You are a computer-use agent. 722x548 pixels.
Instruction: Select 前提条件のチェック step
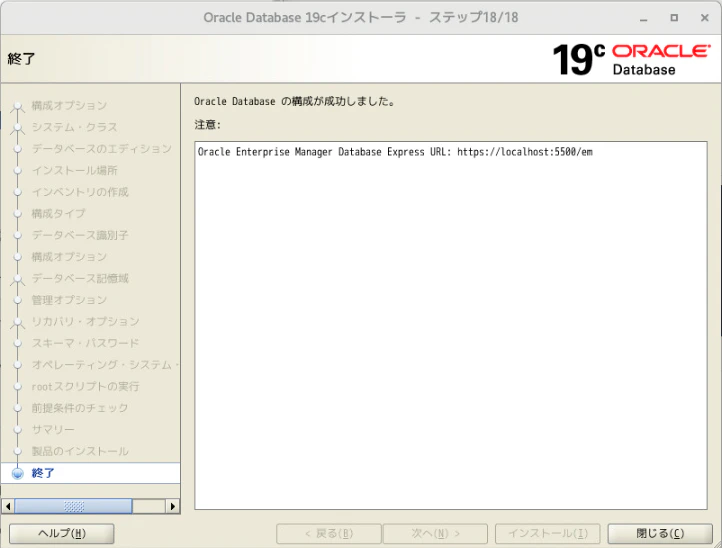80,408
